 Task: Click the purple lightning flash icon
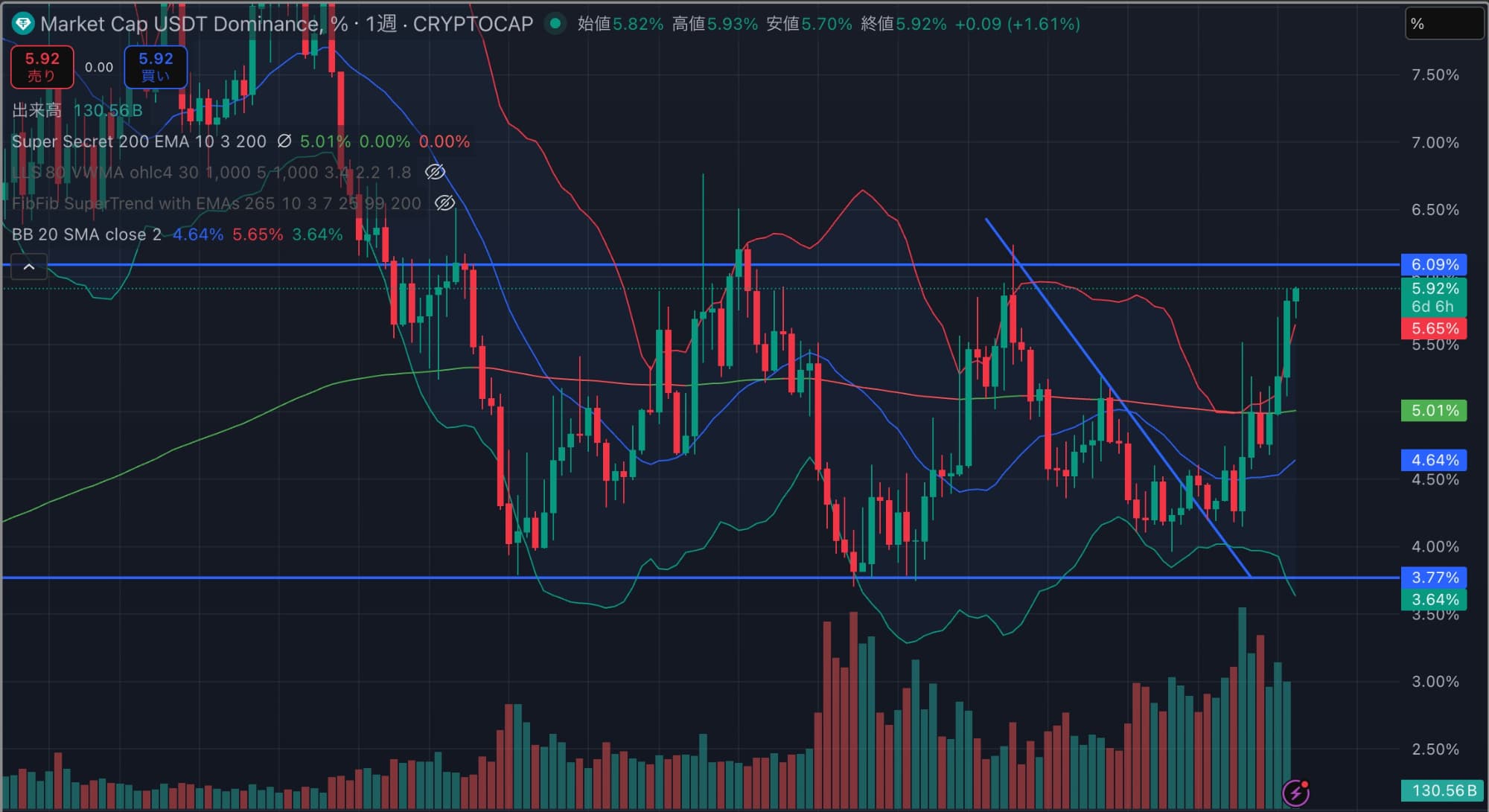point(1296,793)
